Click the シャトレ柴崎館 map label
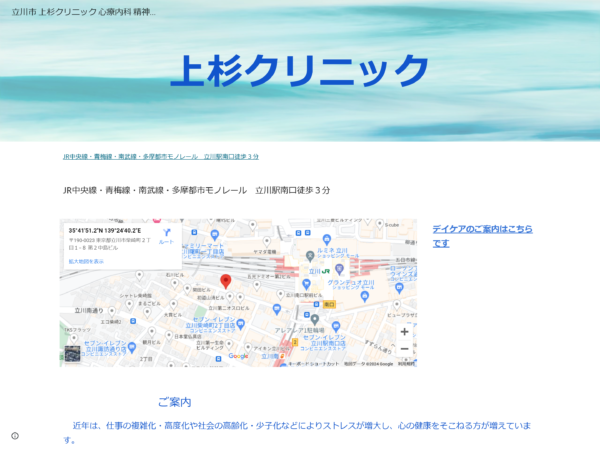This screenshot has width=600, height=450. point(135,296)
